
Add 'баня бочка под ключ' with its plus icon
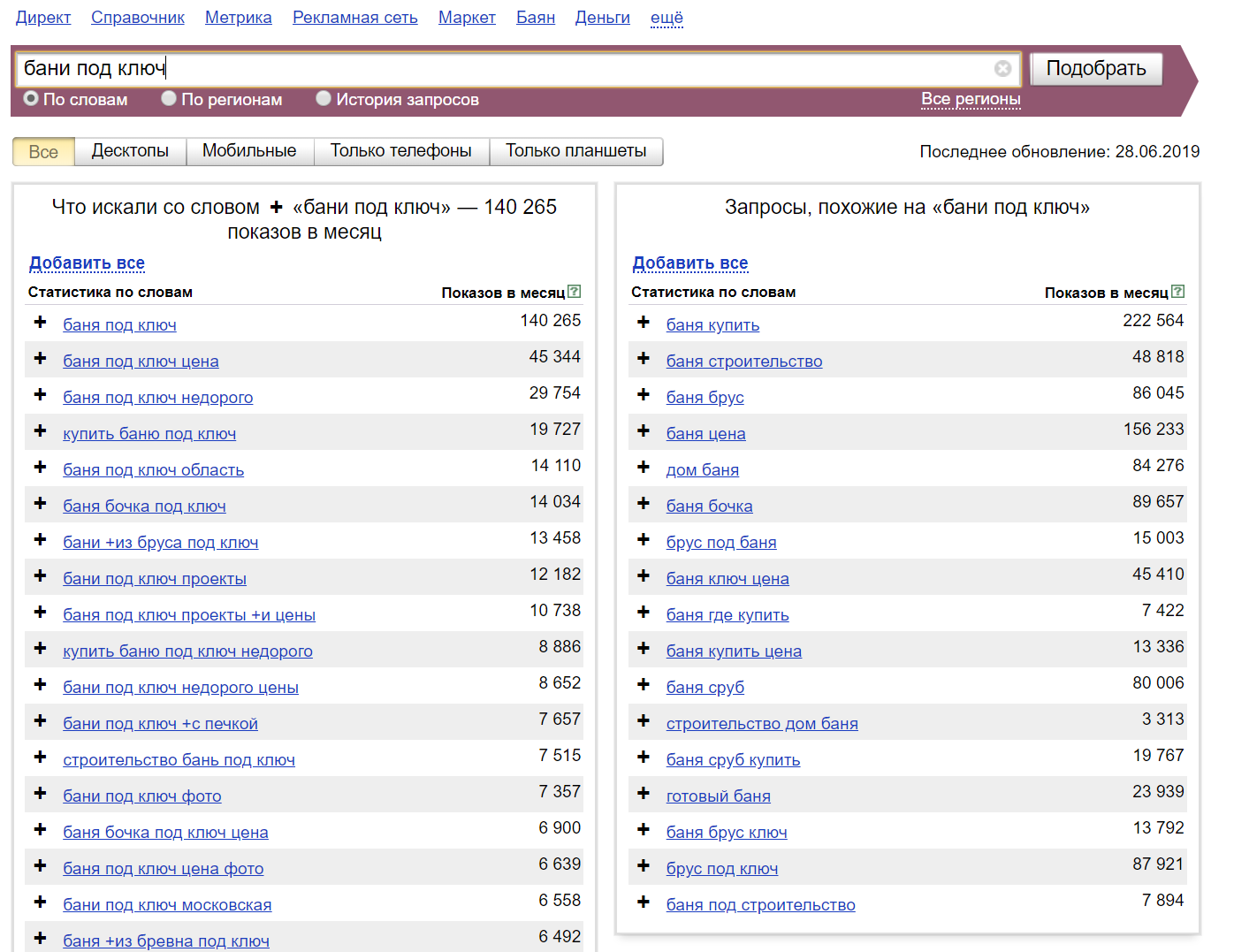coord(40,504)
